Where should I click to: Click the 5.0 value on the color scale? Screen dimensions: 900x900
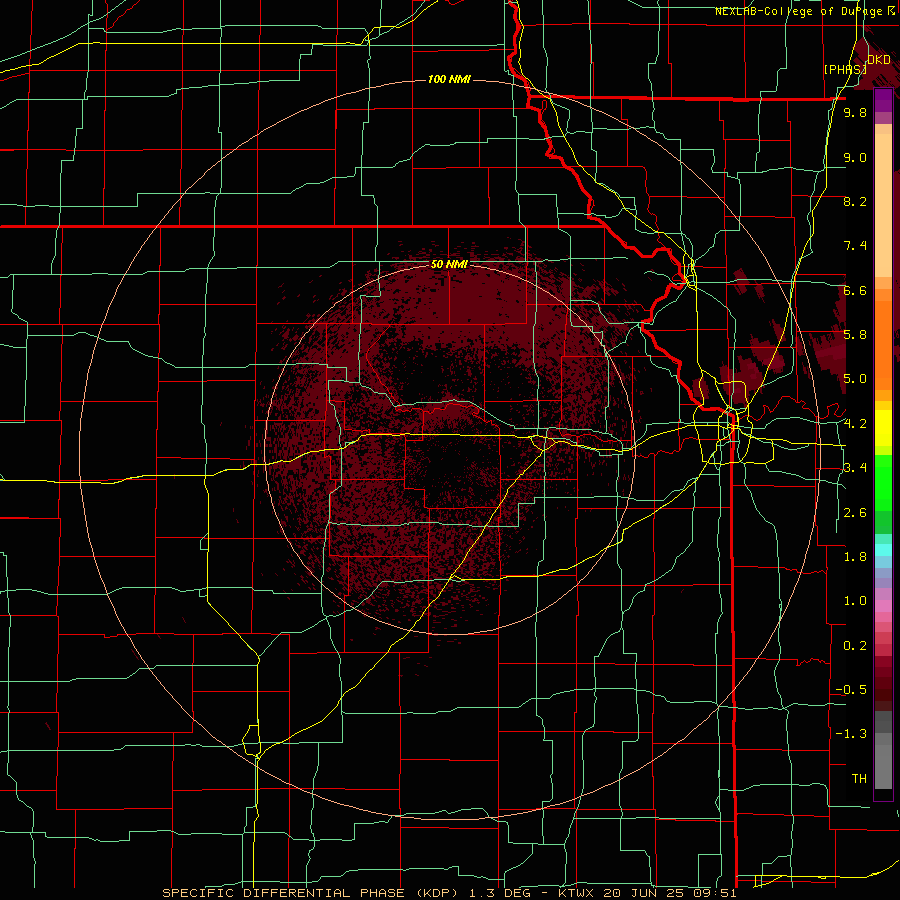click(x=855, y=379)
